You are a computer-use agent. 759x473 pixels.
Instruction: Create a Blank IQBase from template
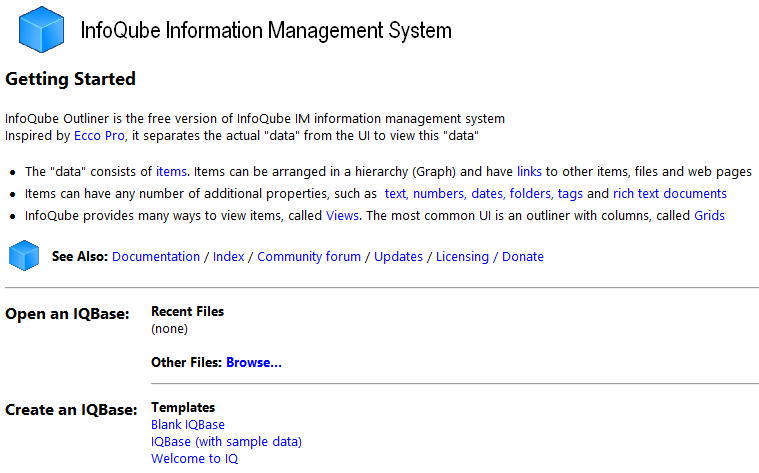pyautogui.click(x=188, y=425)
